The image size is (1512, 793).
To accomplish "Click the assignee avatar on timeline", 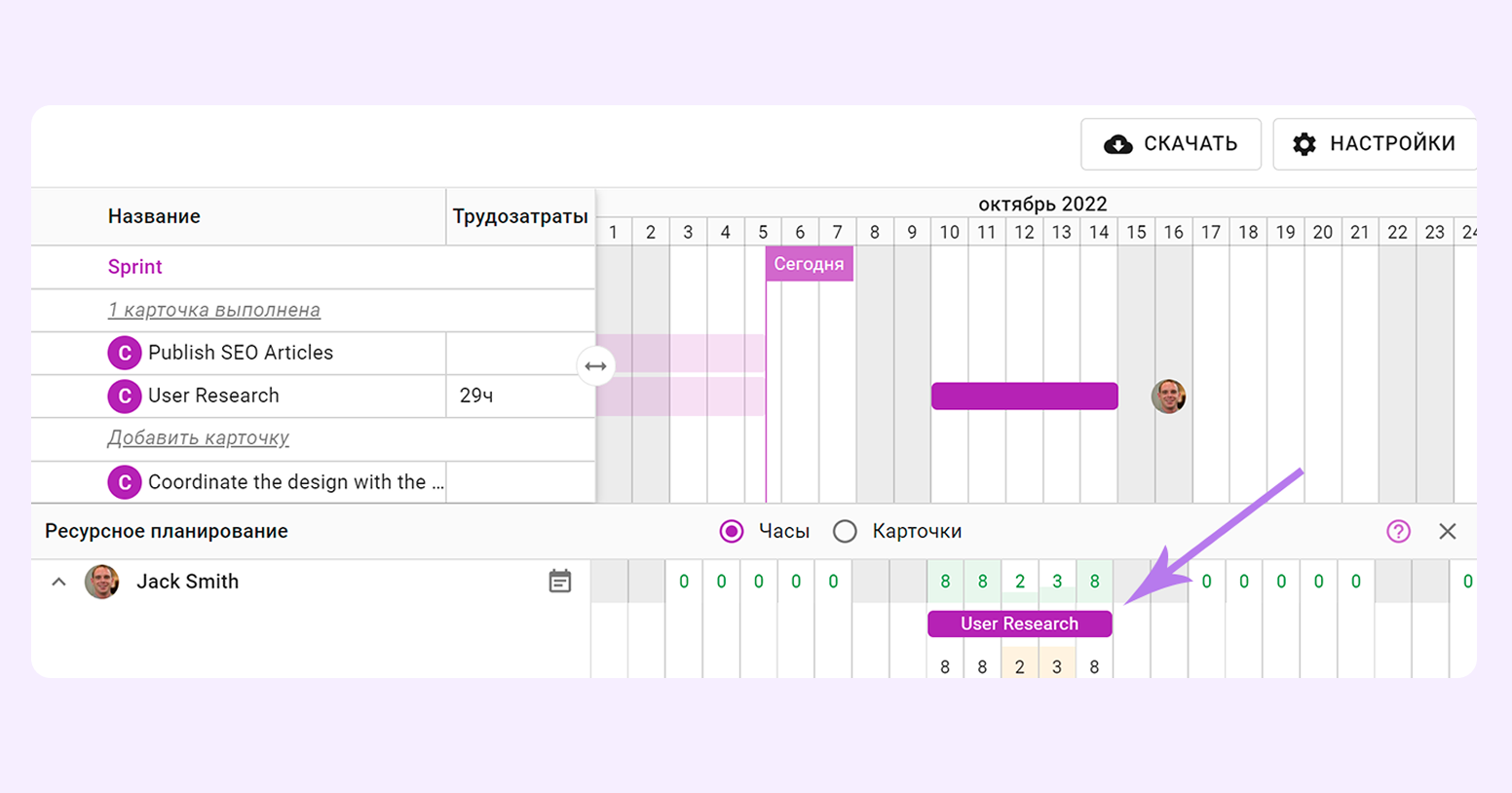I will pos(1168,396).
